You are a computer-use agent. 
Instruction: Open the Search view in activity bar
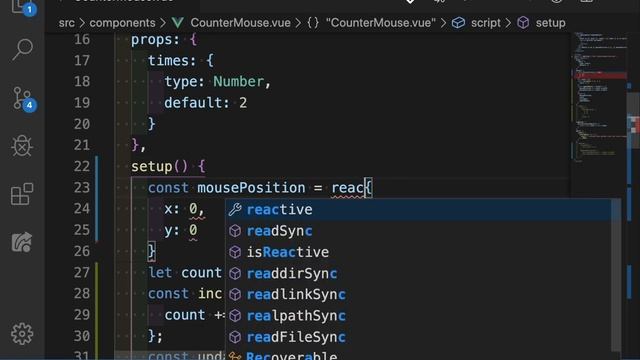point(22,50)
